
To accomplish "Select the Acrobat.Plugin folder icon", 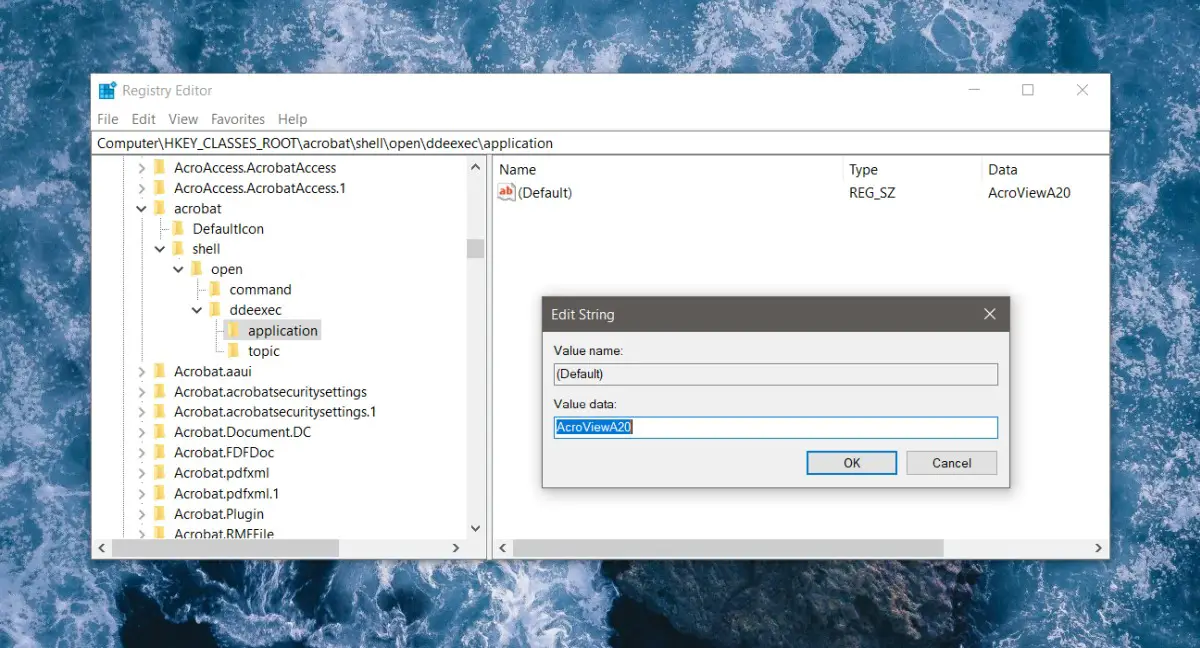I will [159, 513].
